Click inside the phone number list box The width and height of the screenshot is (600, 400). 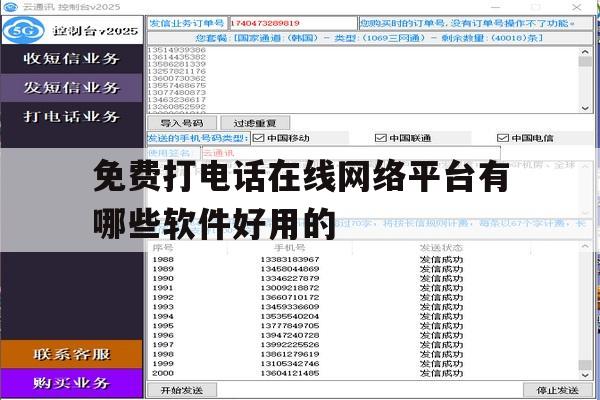click(364, 80)
